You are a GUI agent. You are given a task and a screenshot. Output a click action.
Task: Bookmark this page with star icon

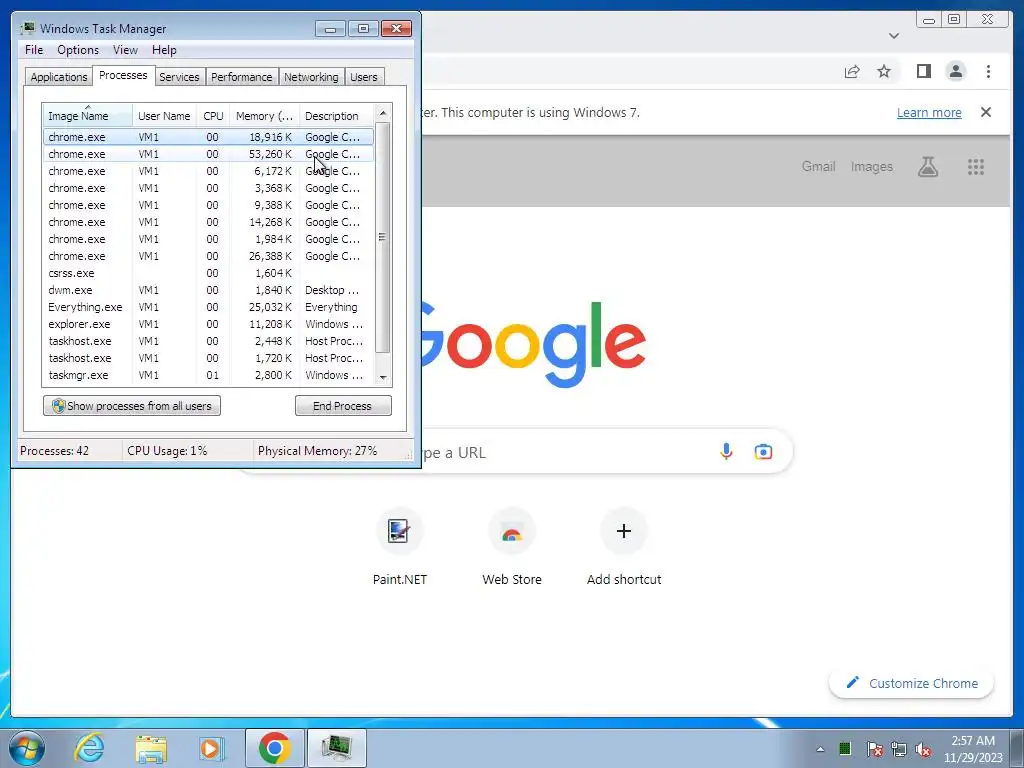(x=884, y=72)
